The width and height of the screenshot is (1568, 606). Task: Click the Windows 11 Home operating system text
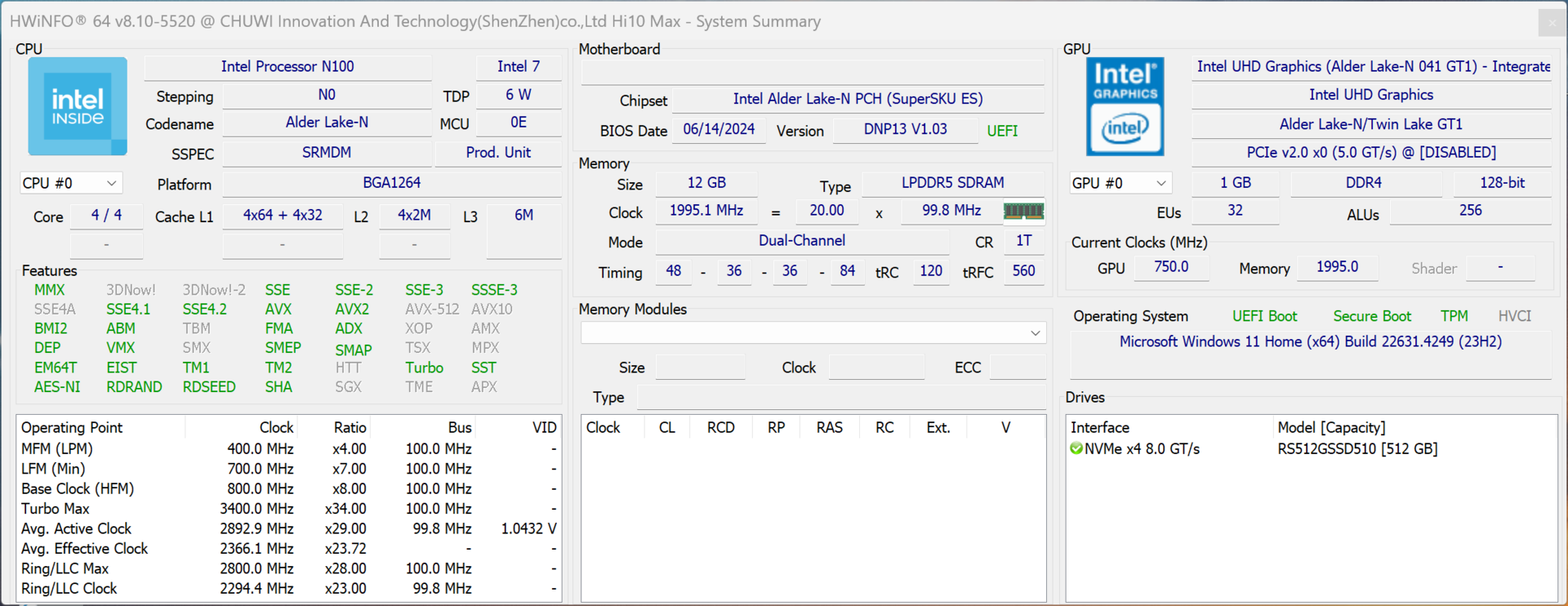click(x=1310, y=341)
